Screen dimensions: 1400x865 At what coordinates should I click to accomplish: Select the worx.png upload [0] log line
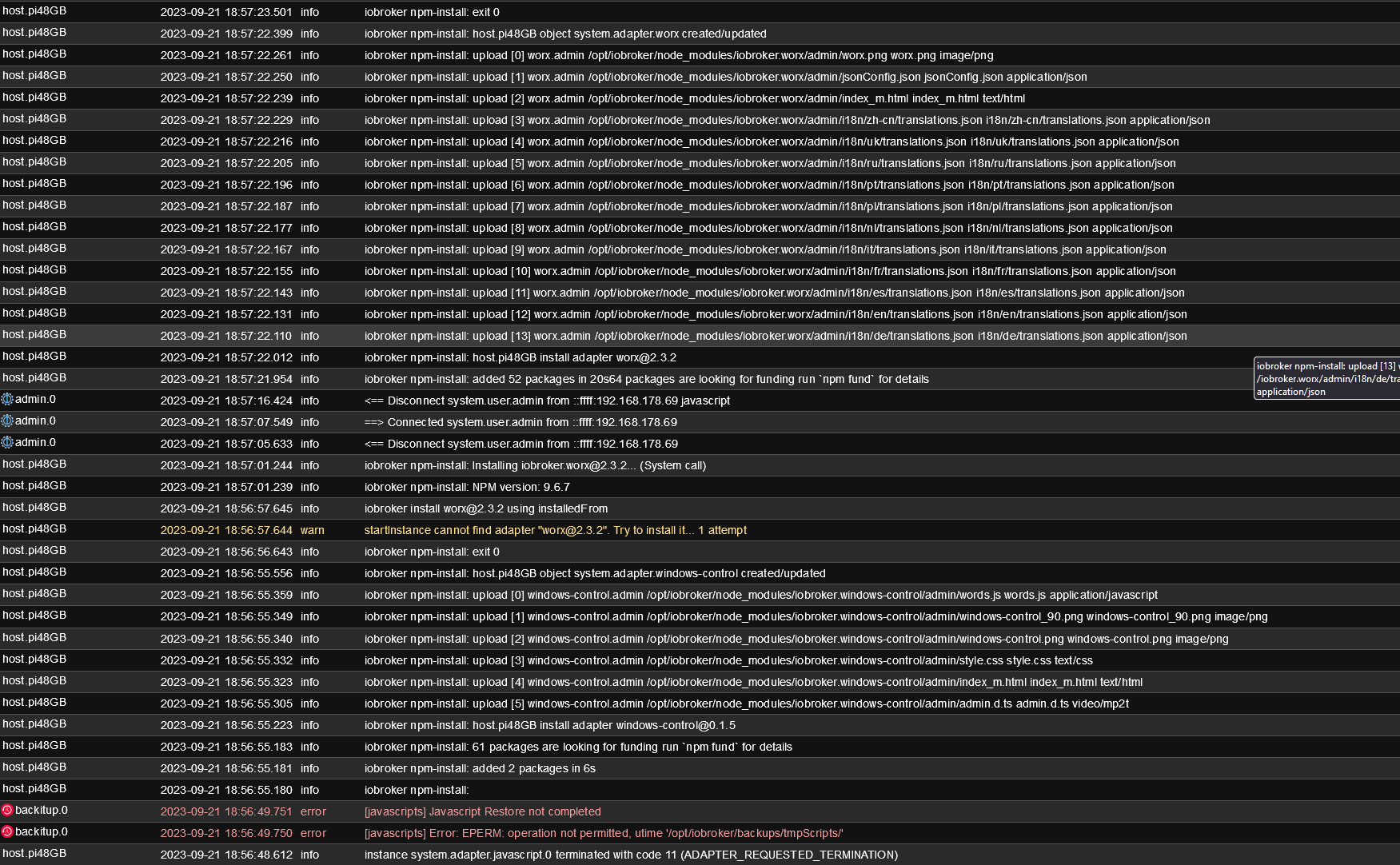click(x=678, y=55)
